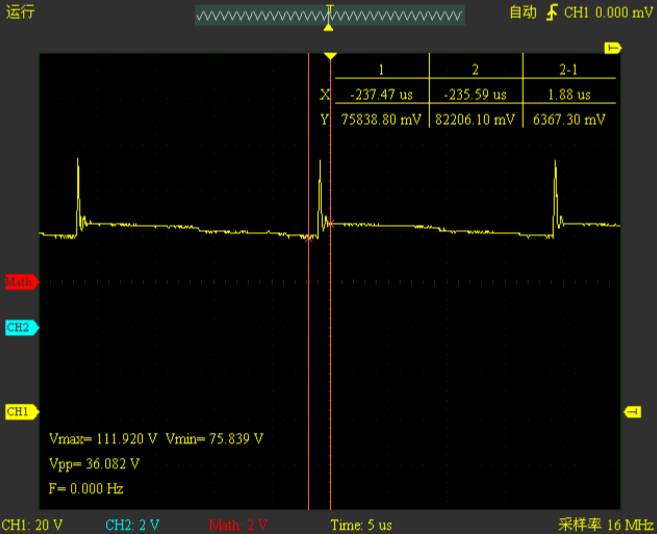Click the cursor 2-1 delta 1.88 us cell
Screen dimensions: 657x534
568,95
